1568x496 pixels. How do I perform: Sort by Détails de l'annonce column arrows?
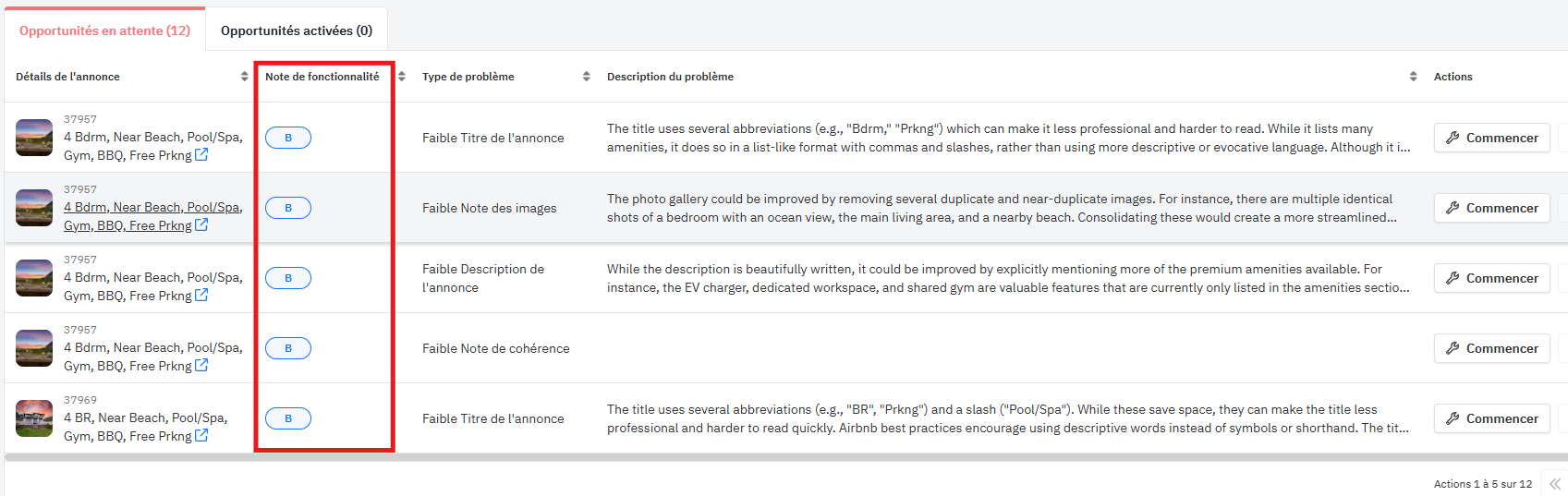coord(244,77)
